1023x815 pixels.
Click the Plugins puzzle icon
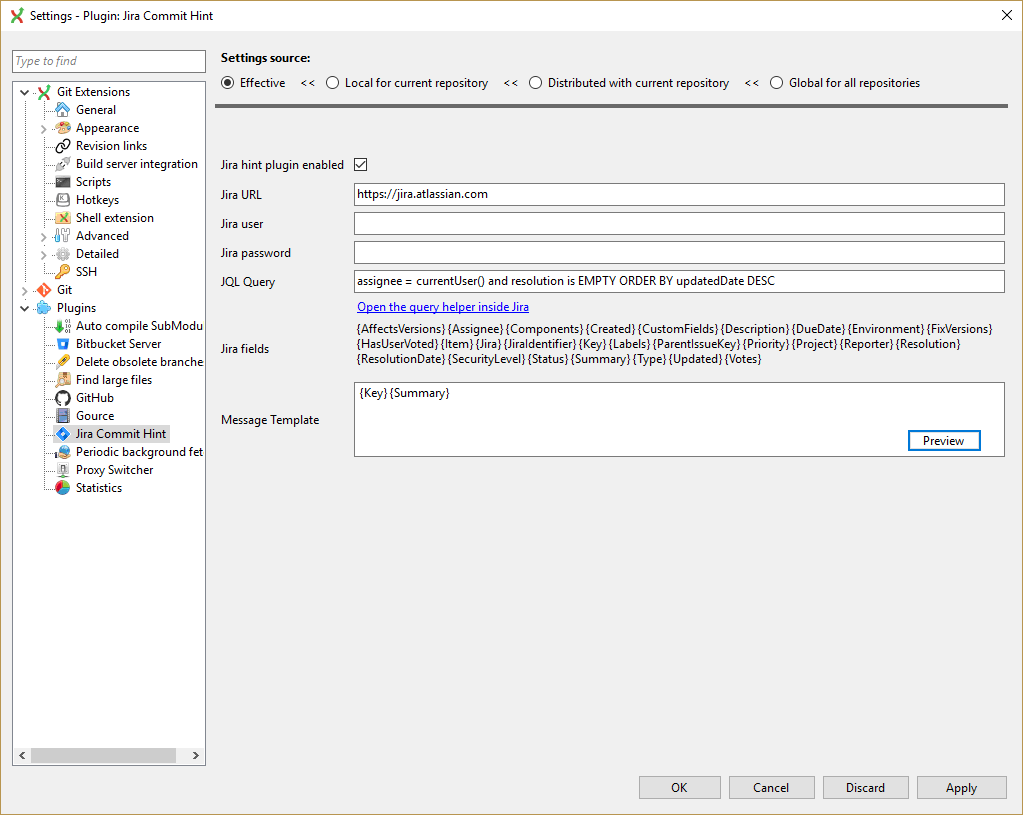(44, 307)
